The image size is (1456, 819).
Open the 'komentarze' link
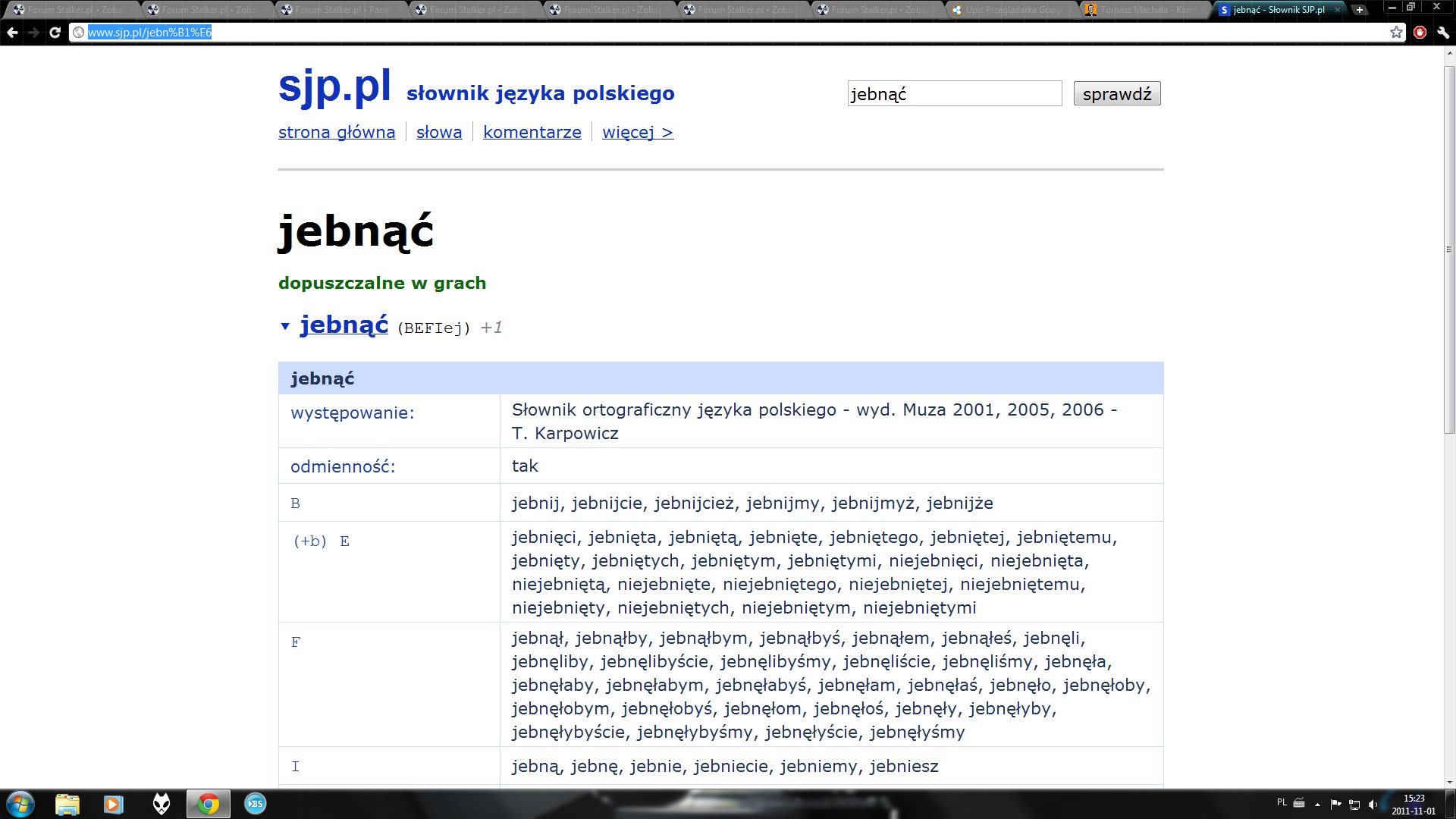click(532, 132)
